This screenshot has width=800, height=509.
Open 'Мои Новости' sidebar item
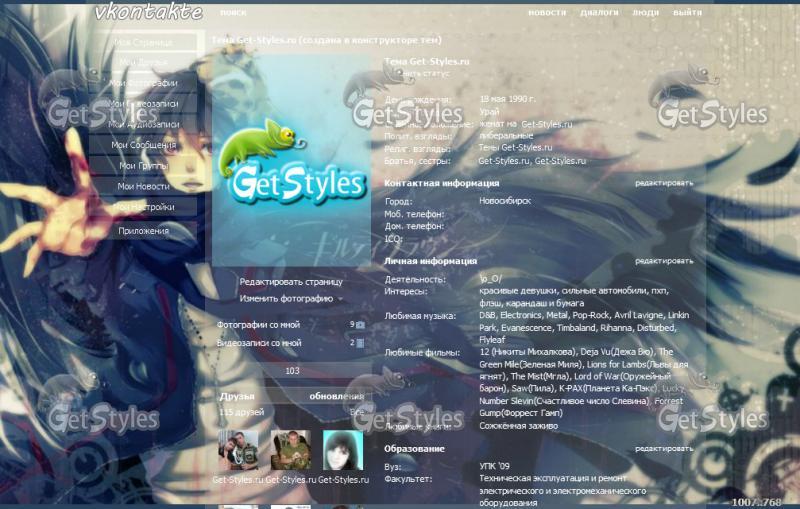(x=143, y=187)
